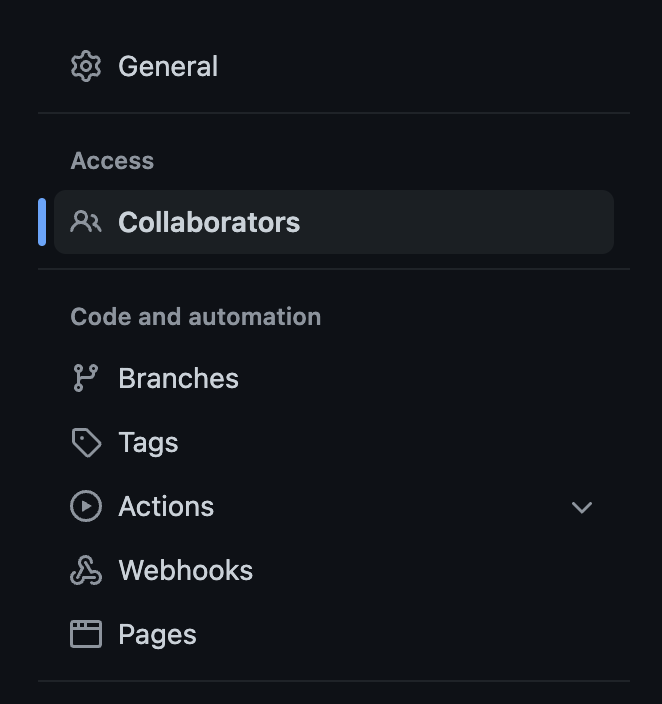The image size is (662, 704).
Task: Click the Access section heading
Action: (x=112, y=161)
